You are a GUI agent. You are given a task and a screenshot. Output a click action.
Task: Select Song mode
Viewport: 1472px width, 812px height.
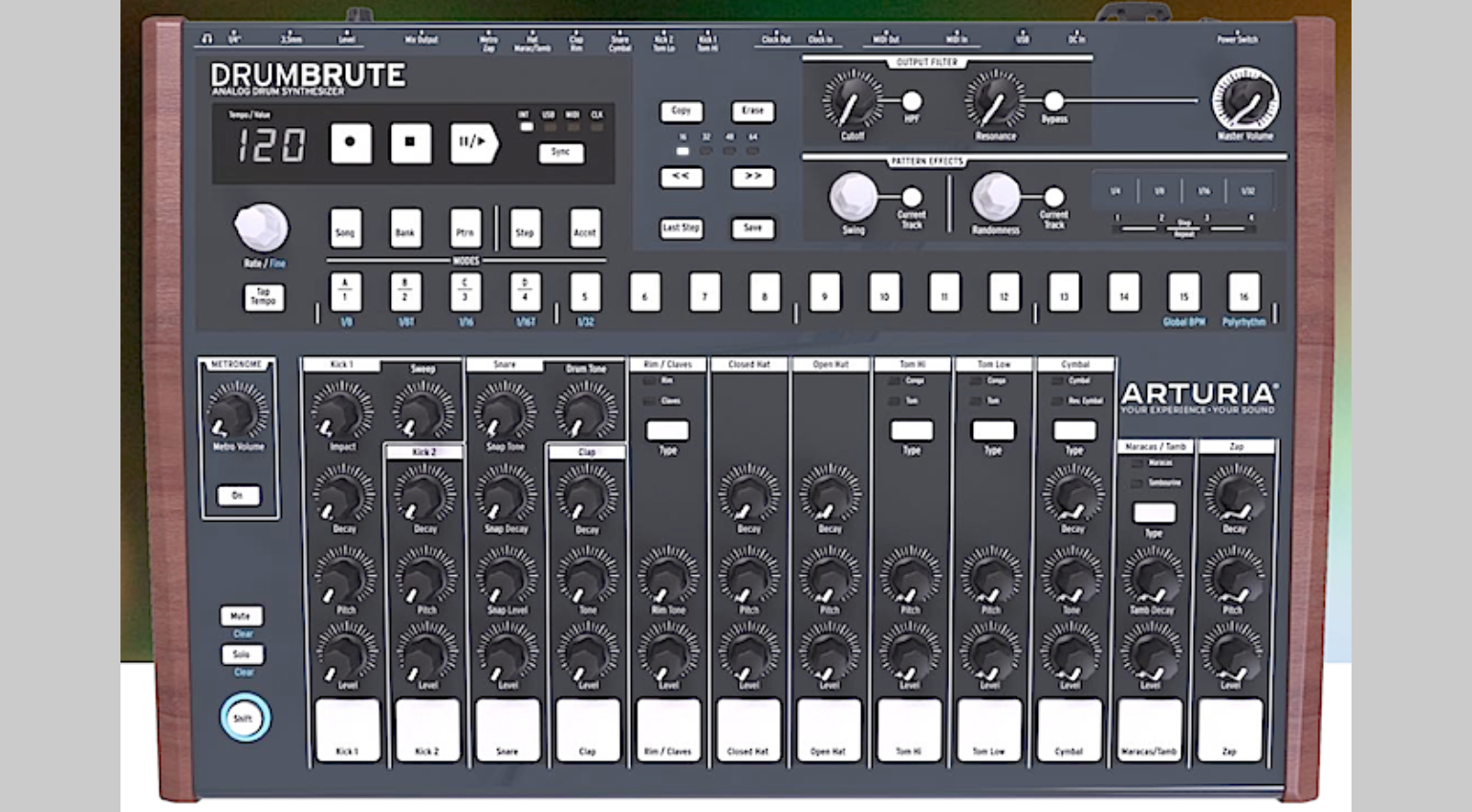click(345, 229)
